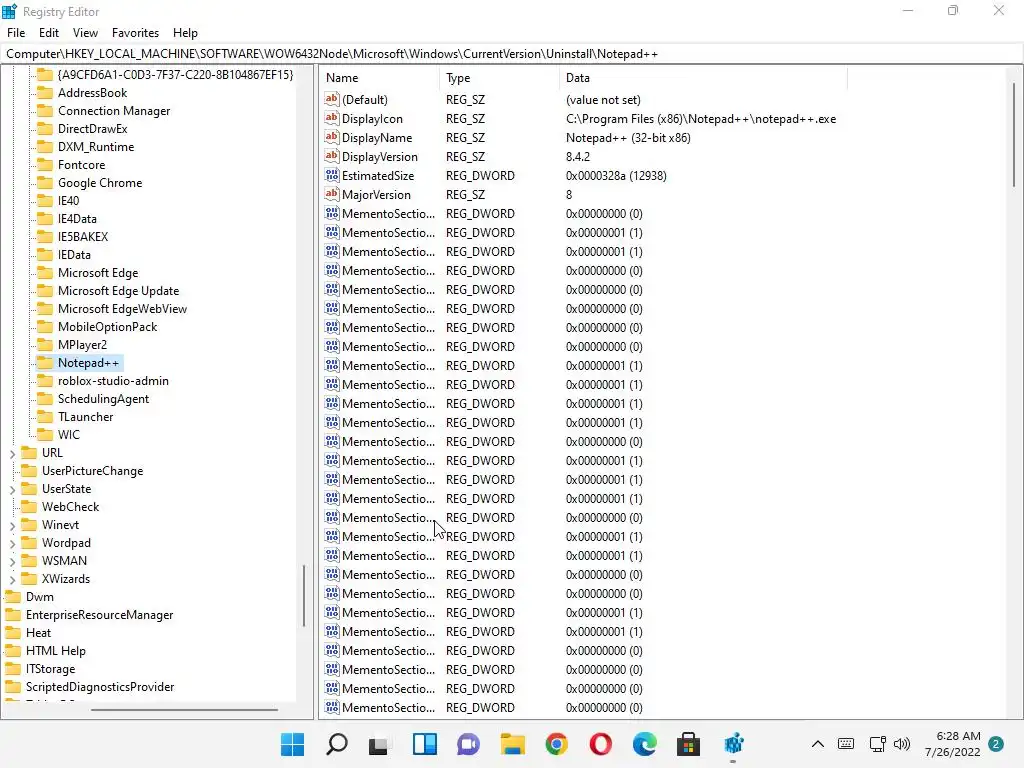
Task: Show hidden system tray icons
Action: coord(818,744)
